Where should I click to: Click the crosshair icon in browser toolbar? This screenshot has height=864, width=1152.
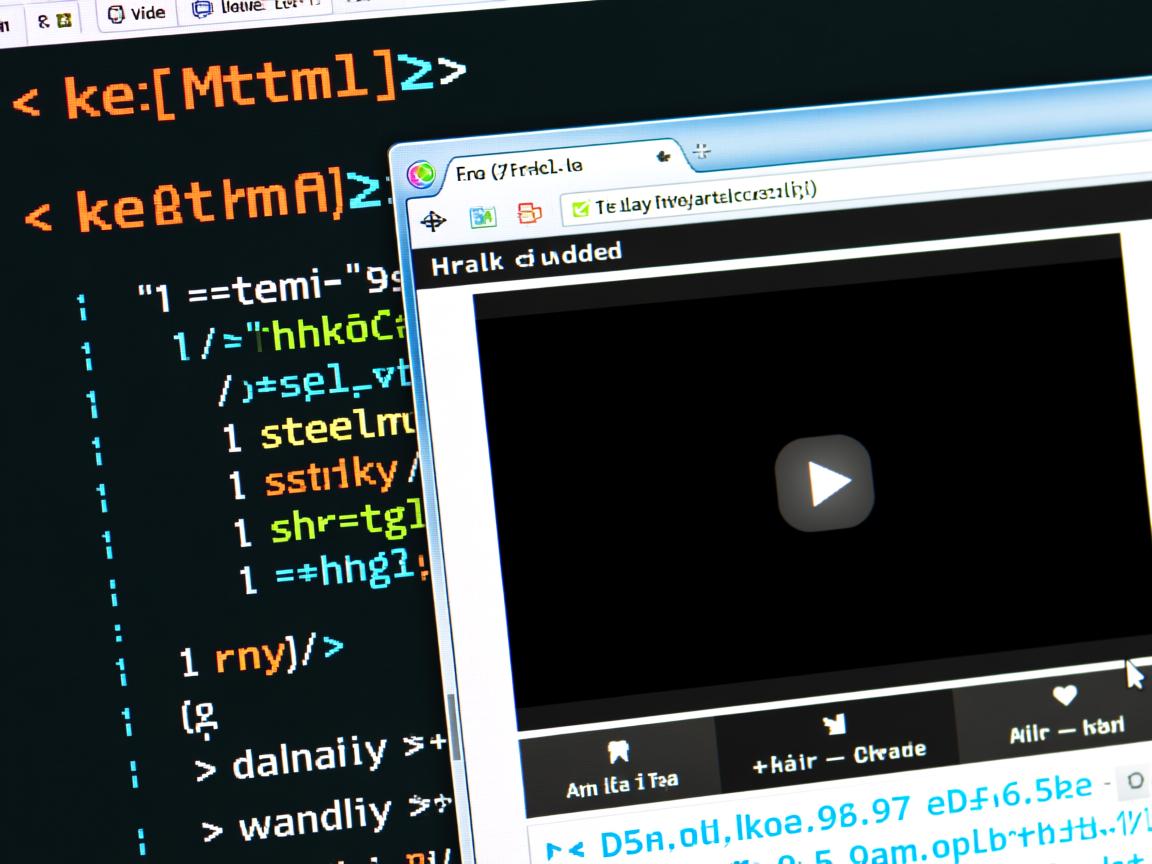click(x=433, y=221)
